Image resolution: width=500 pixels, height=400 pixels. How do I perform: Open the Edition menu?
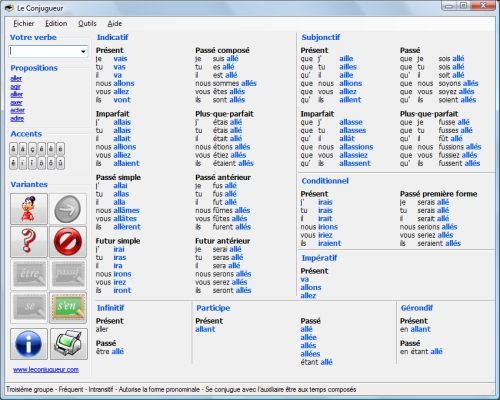pos(56,24)
